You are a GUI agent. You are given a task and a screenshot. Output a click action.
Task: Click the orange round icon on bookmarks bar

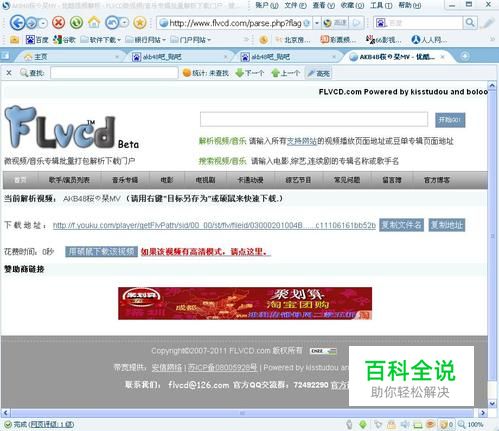point(263,40)
